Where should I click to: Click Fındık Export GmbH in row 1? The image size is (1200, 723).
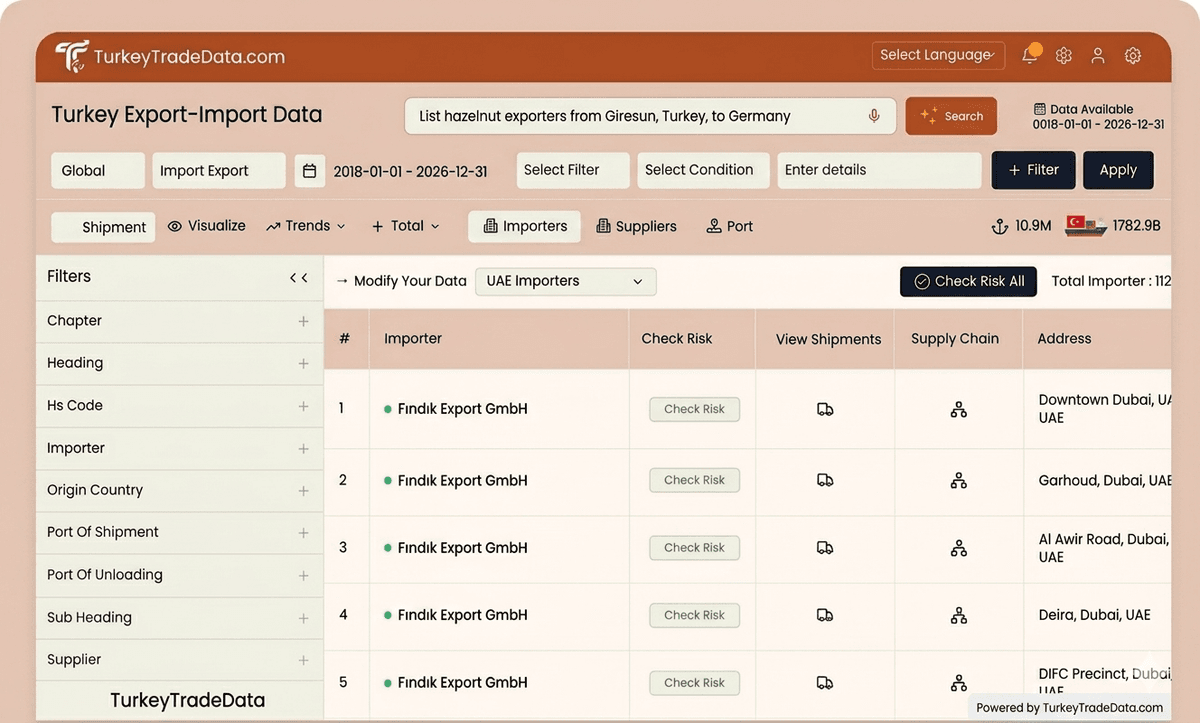click(x=462, y=410)
